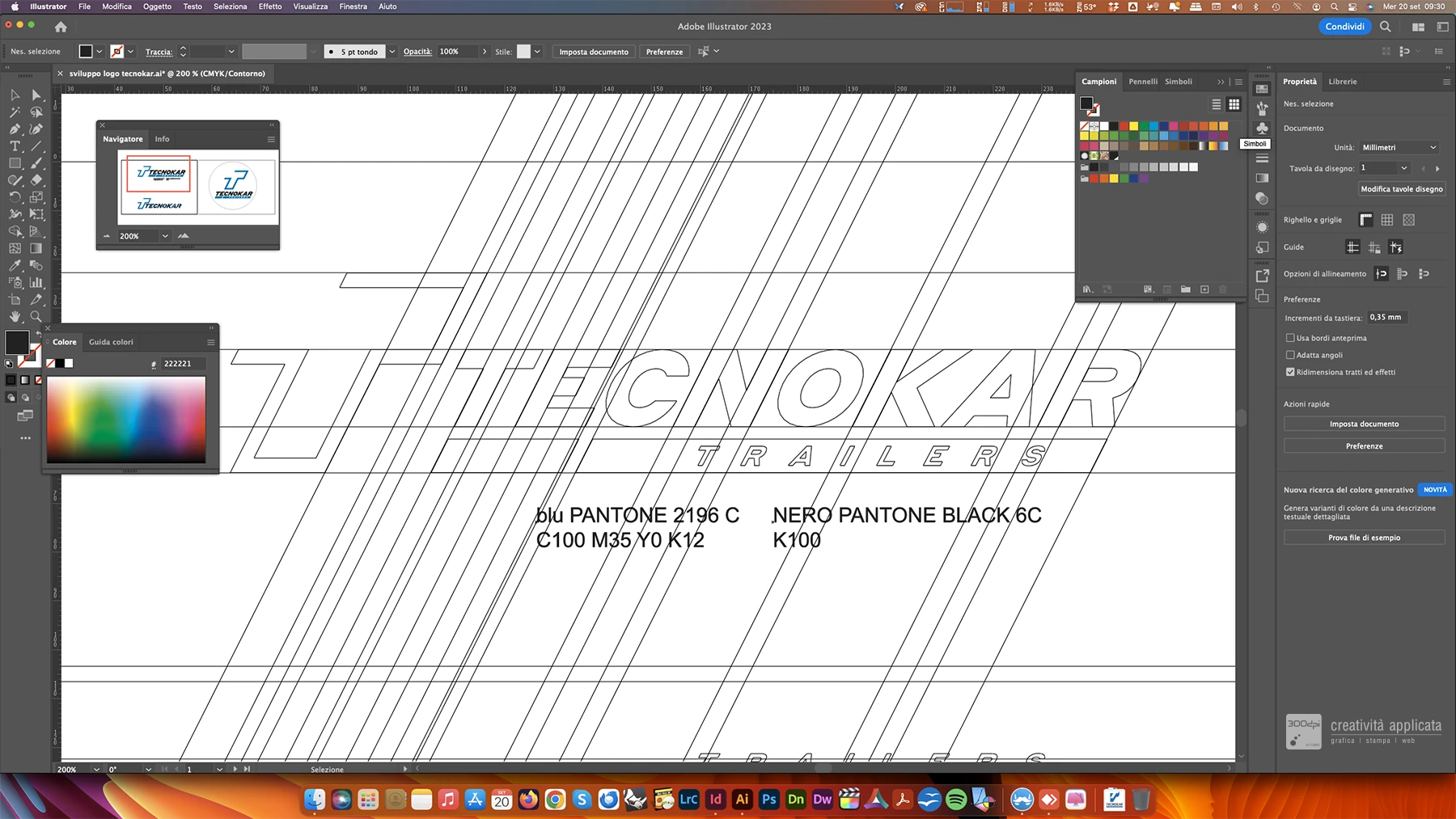Viewport: 1456px width, 819px height.
Task: Switch swatches to list view
Action: pos(1216,104)
